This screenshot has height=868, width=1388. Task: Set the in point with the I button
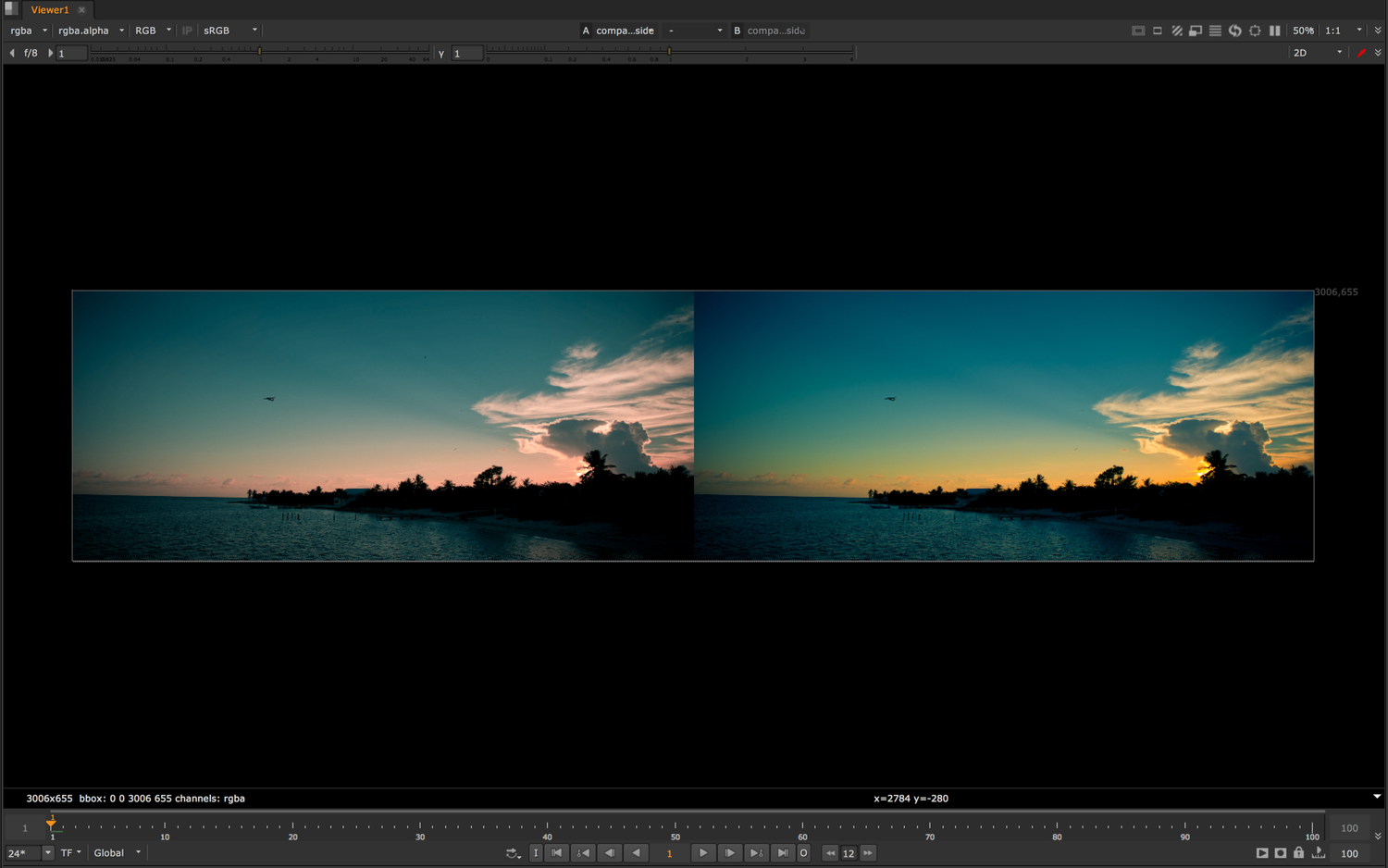pyautogui.click(x=536, y=853)
